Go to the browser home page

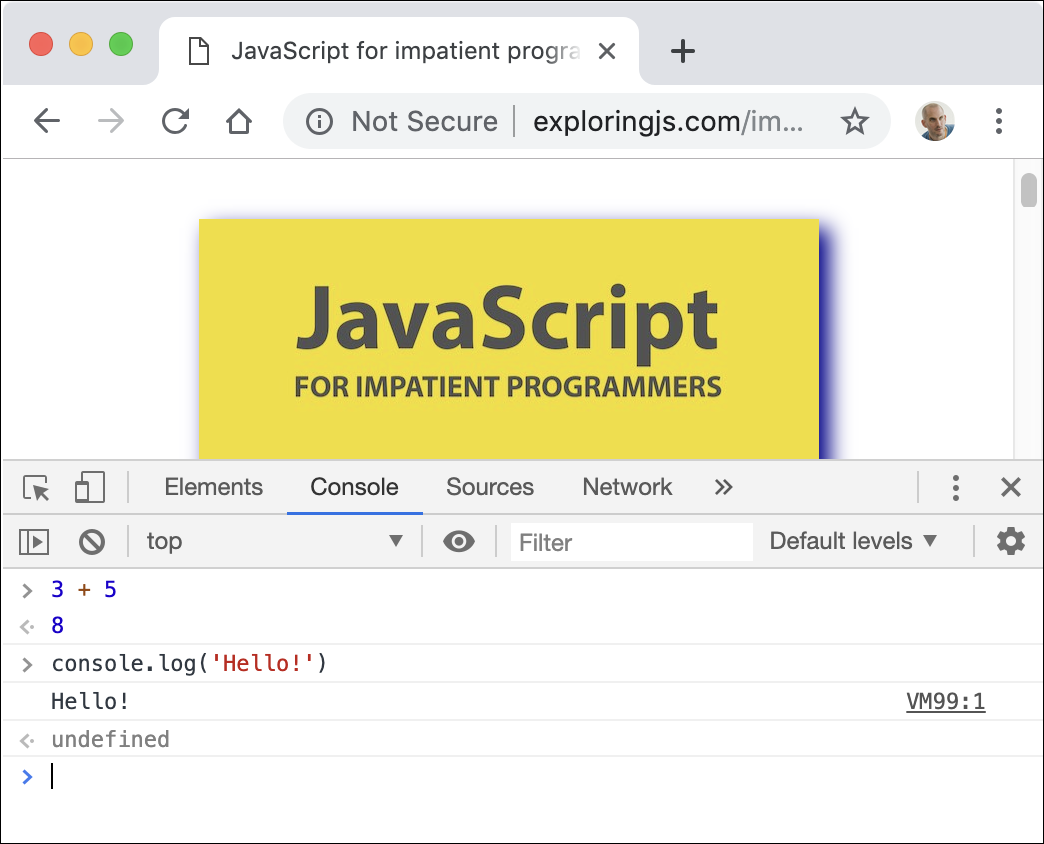pos(238,122)
